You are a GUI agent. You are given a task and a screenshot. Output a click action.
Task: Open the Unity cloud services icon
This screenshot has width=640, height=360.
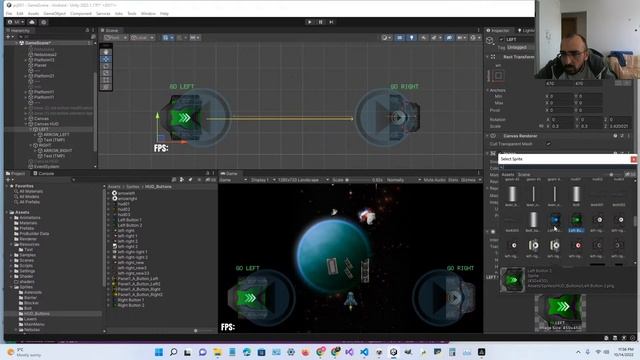point(32,22)
